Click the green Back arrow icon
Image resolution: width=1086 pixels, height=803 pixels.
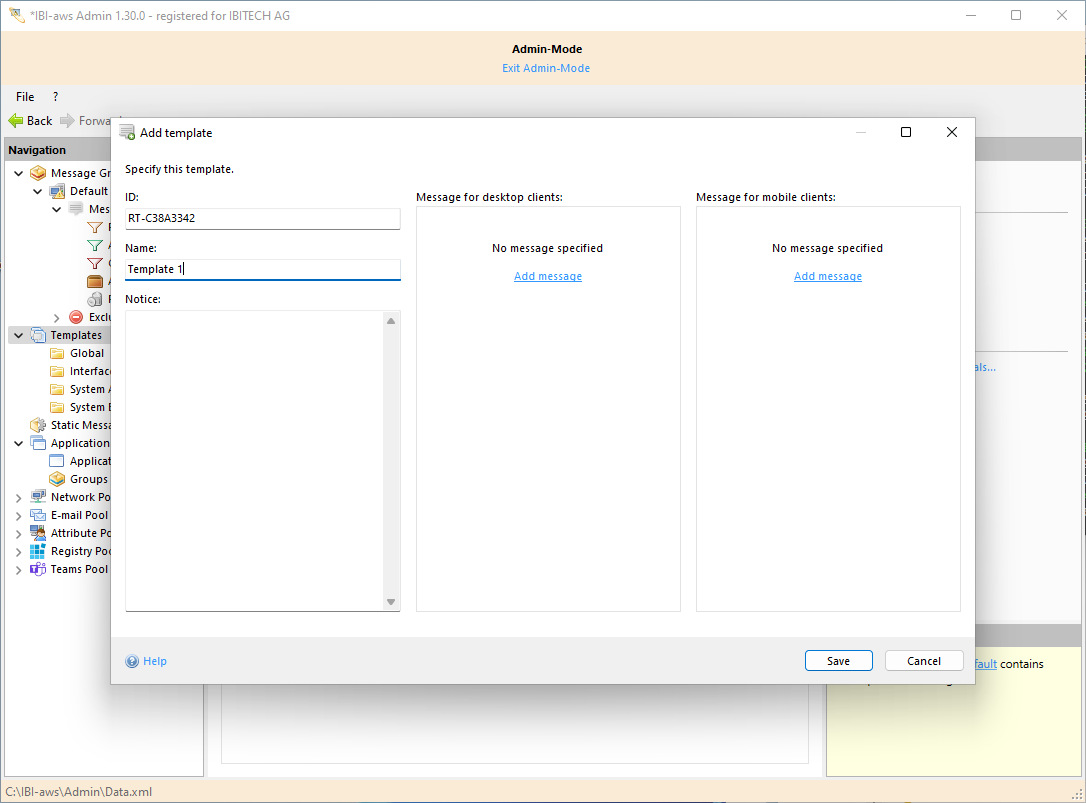(16, 121)
